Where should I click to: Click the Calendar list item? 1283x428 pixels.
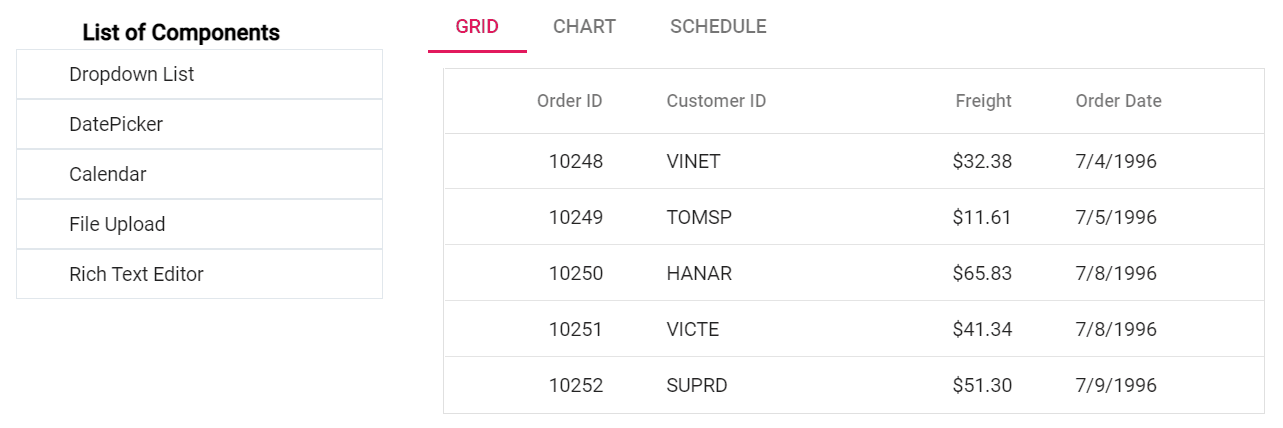108,175
